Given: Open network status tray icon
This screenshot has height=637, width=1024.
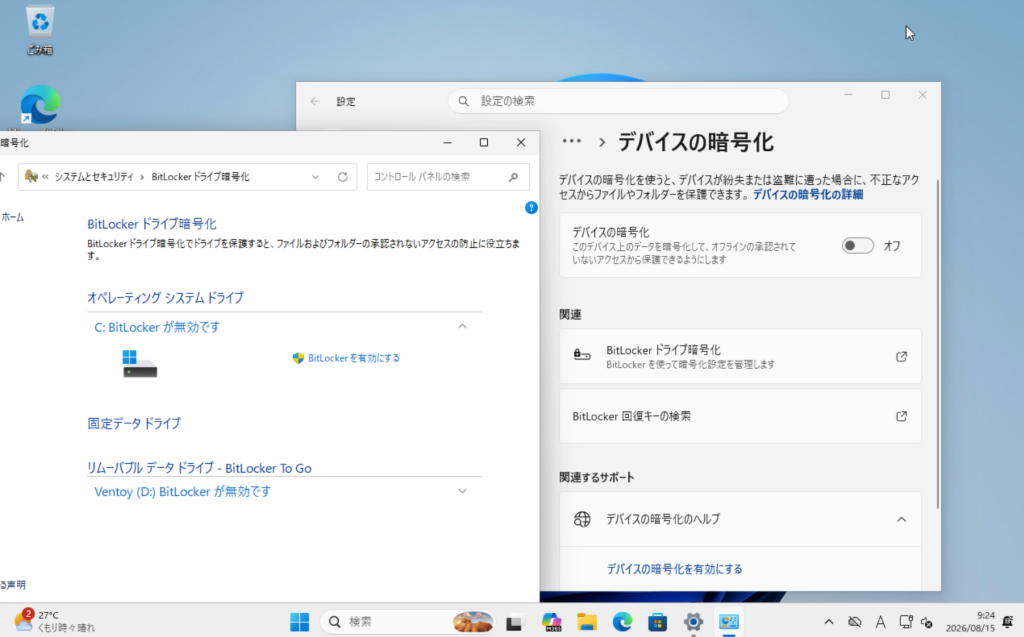Looking at the screenshot, I should click(x=906, y=622).
